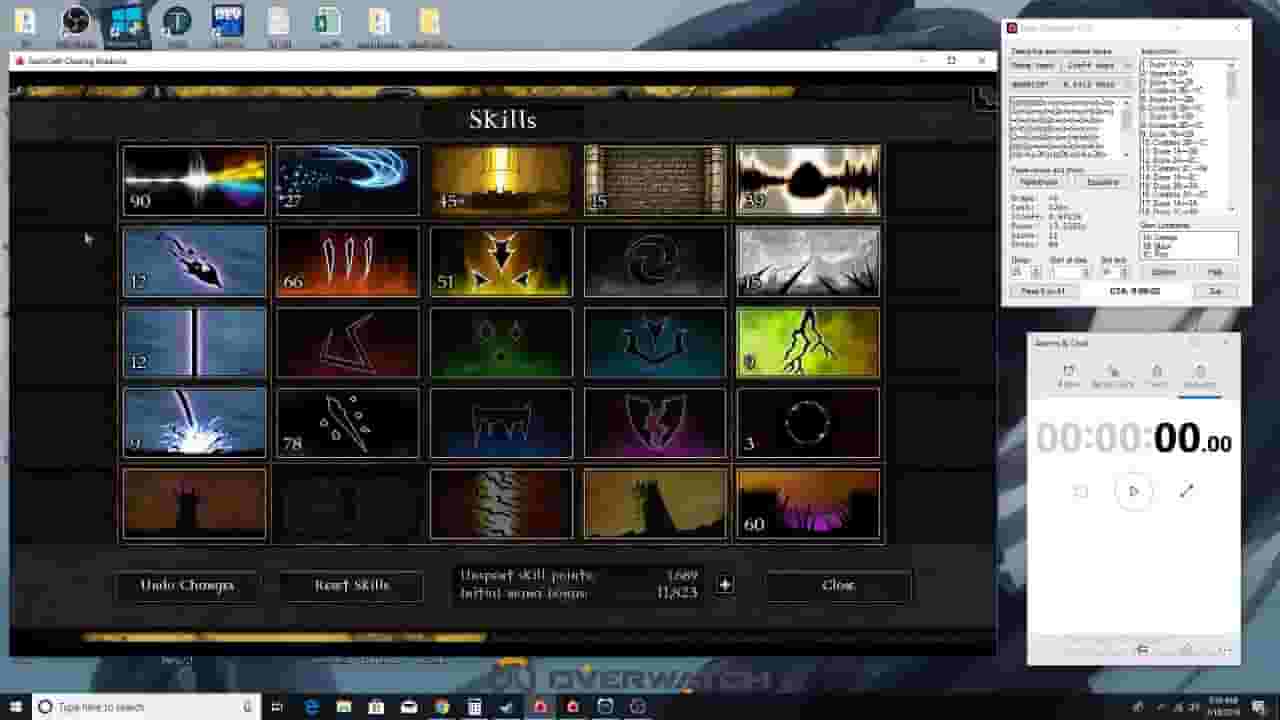Select the grey spiky landscape skill tile
Viewport: 1280px width, 720px height.
coord(809,262)
